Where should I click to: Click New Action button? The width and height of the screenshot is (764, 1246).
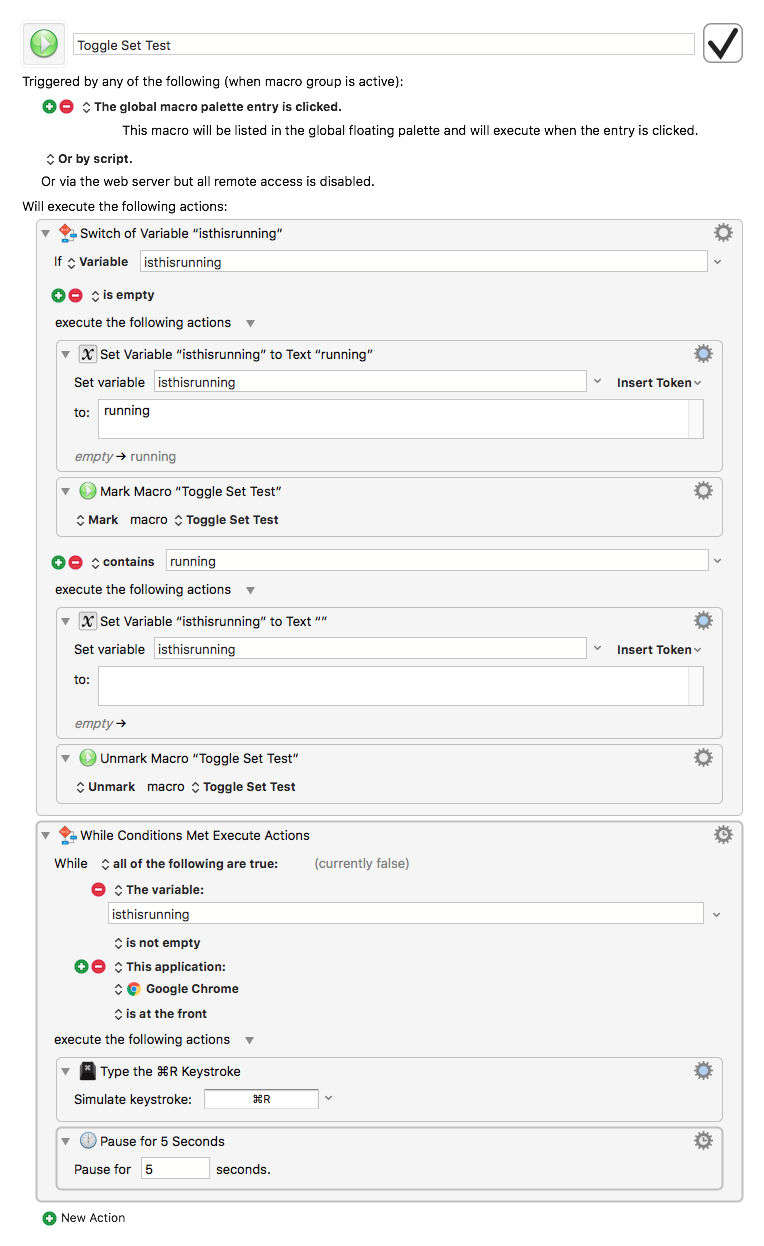(x=84, y=1218)
